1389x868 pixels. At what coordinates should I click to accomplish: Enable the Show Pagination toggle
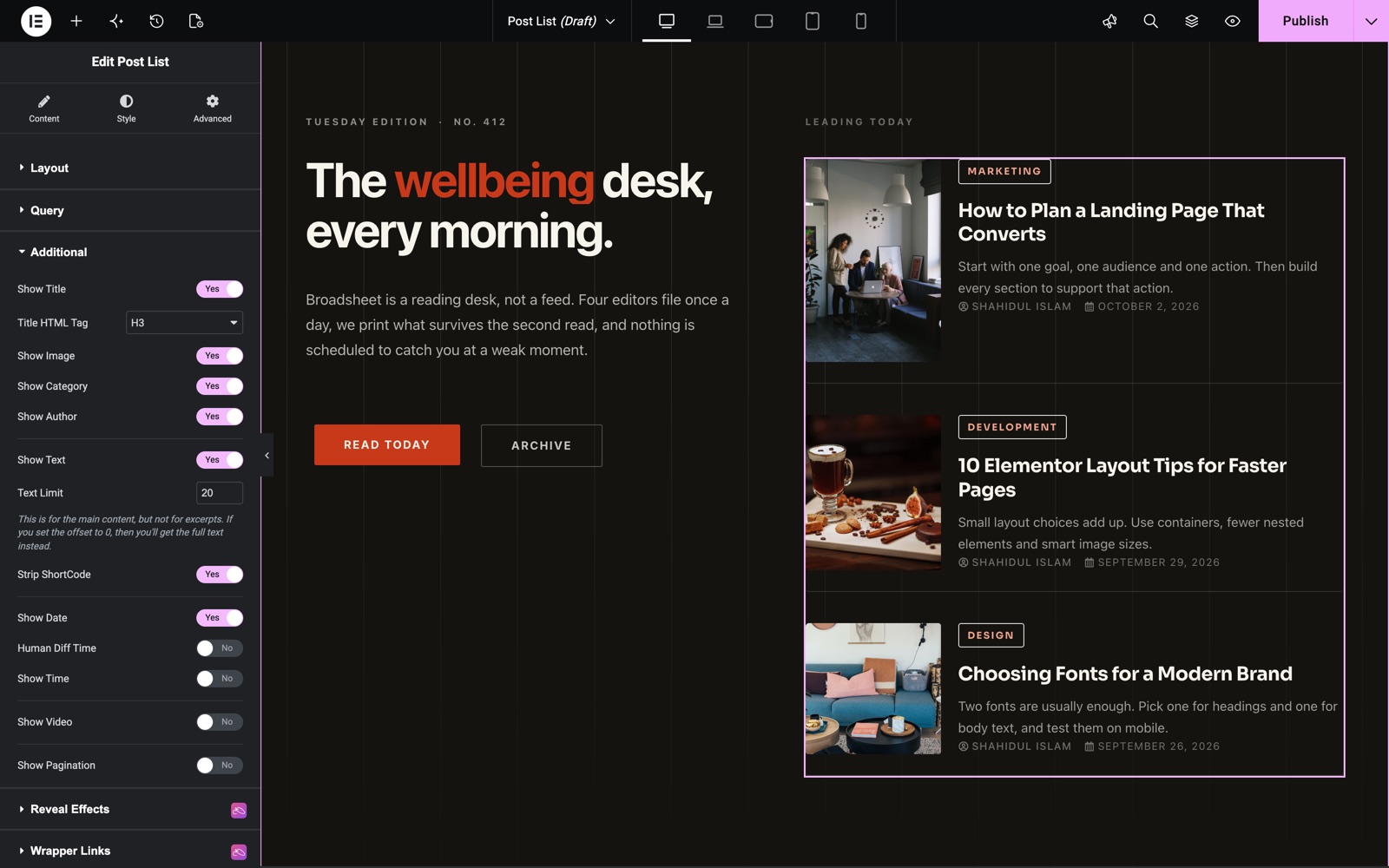219,766
